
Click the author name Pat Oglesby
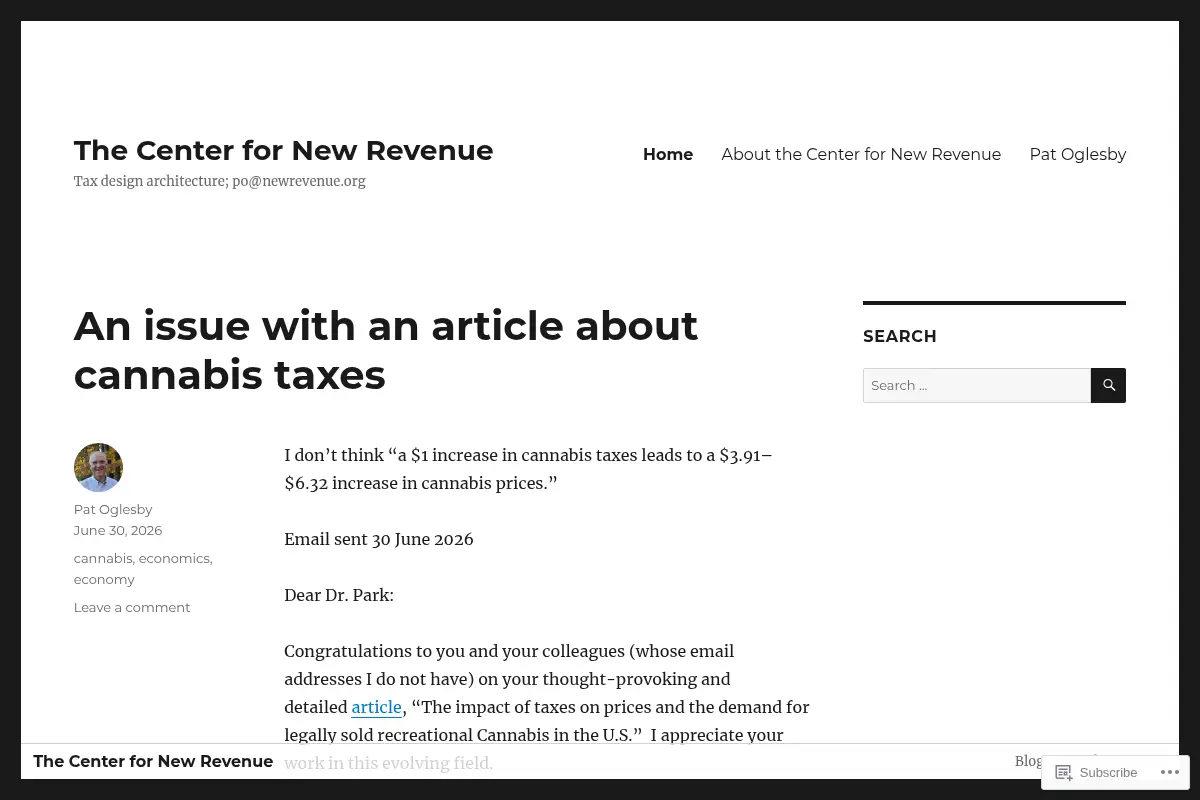[113, 509]
